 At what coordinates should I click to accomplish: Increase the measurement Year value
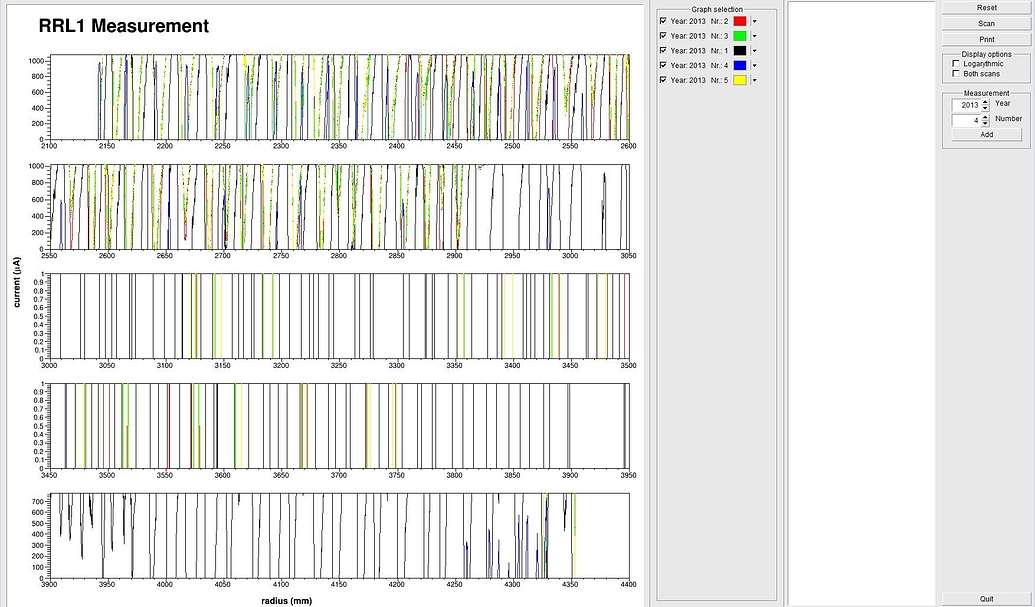pyautogui.click(x=985, y=102)
